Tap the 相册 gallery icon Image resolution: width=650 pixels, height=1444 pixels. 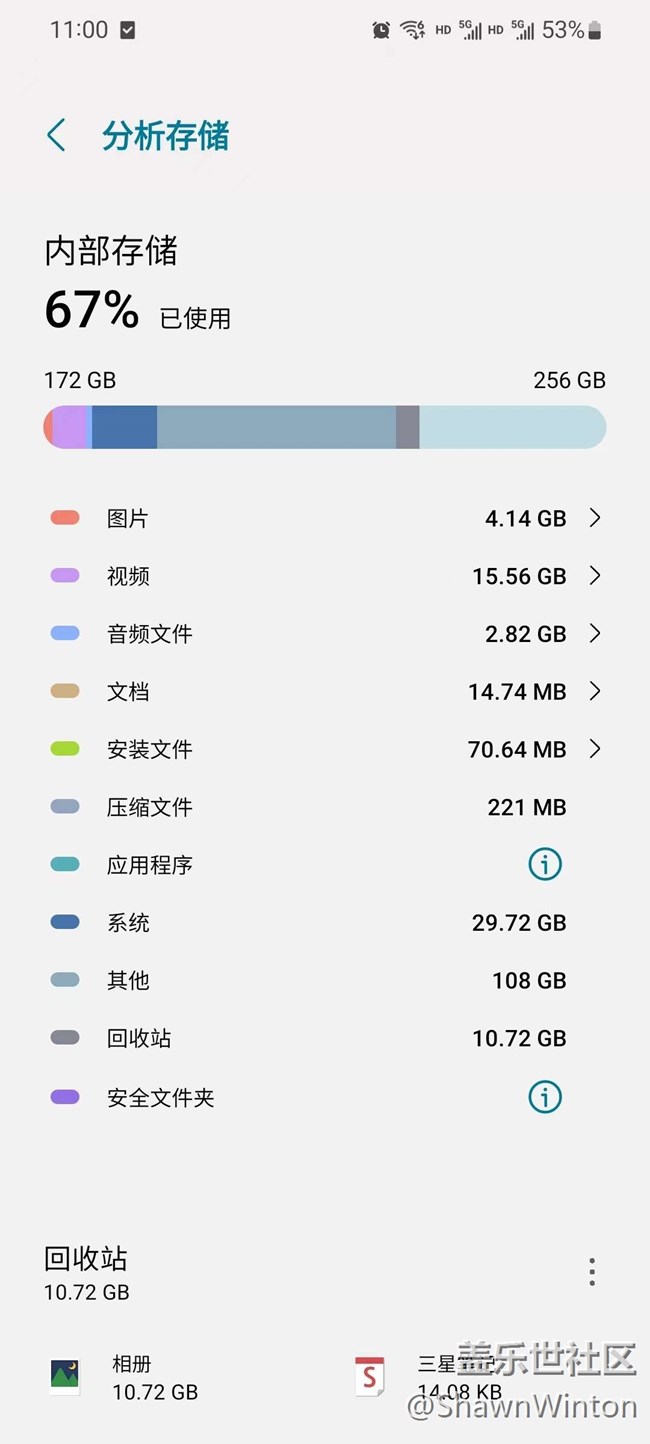tap(65, 1377)
